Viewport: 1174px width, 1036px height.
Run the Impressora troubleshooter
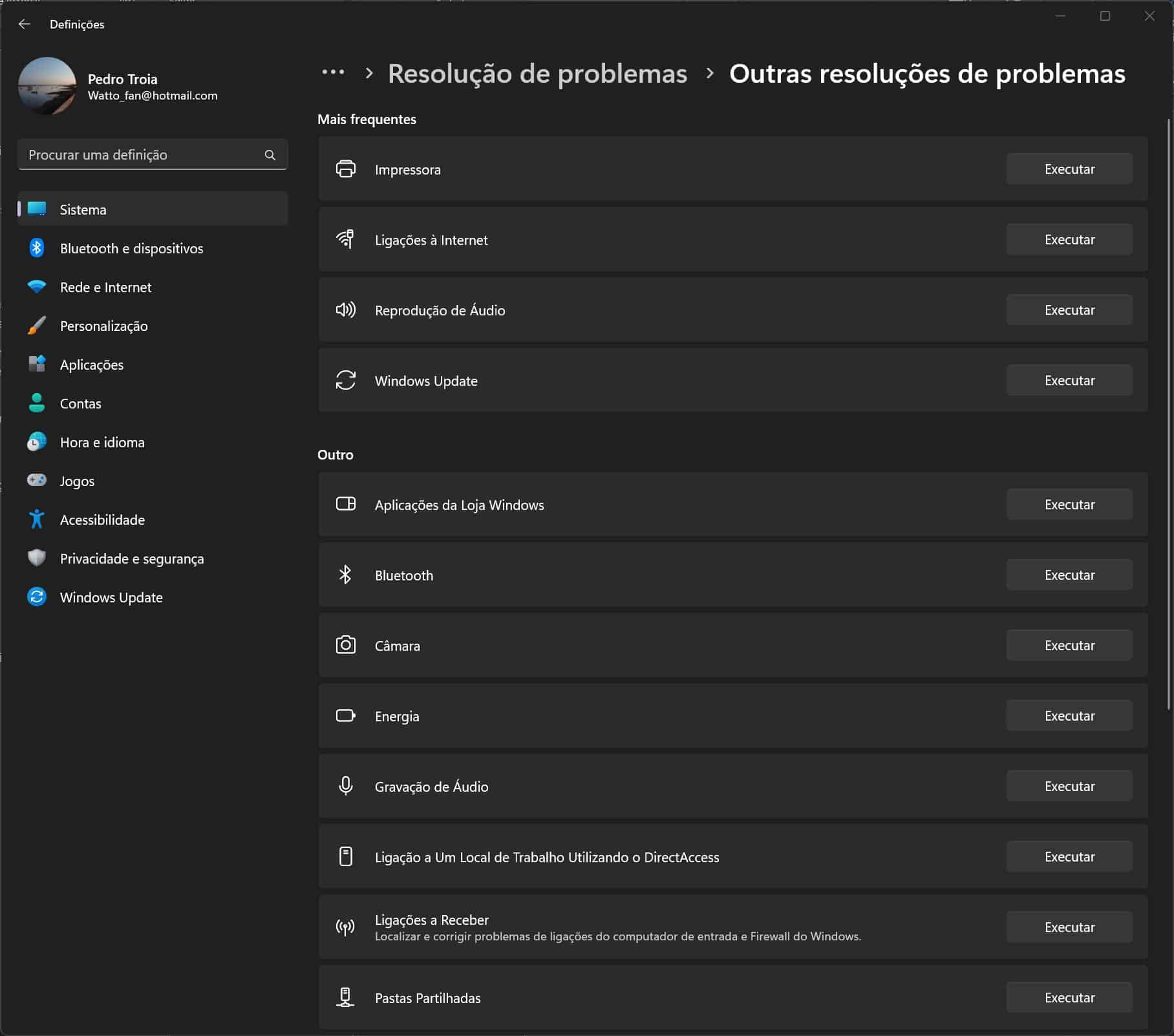pos(1069,169)
